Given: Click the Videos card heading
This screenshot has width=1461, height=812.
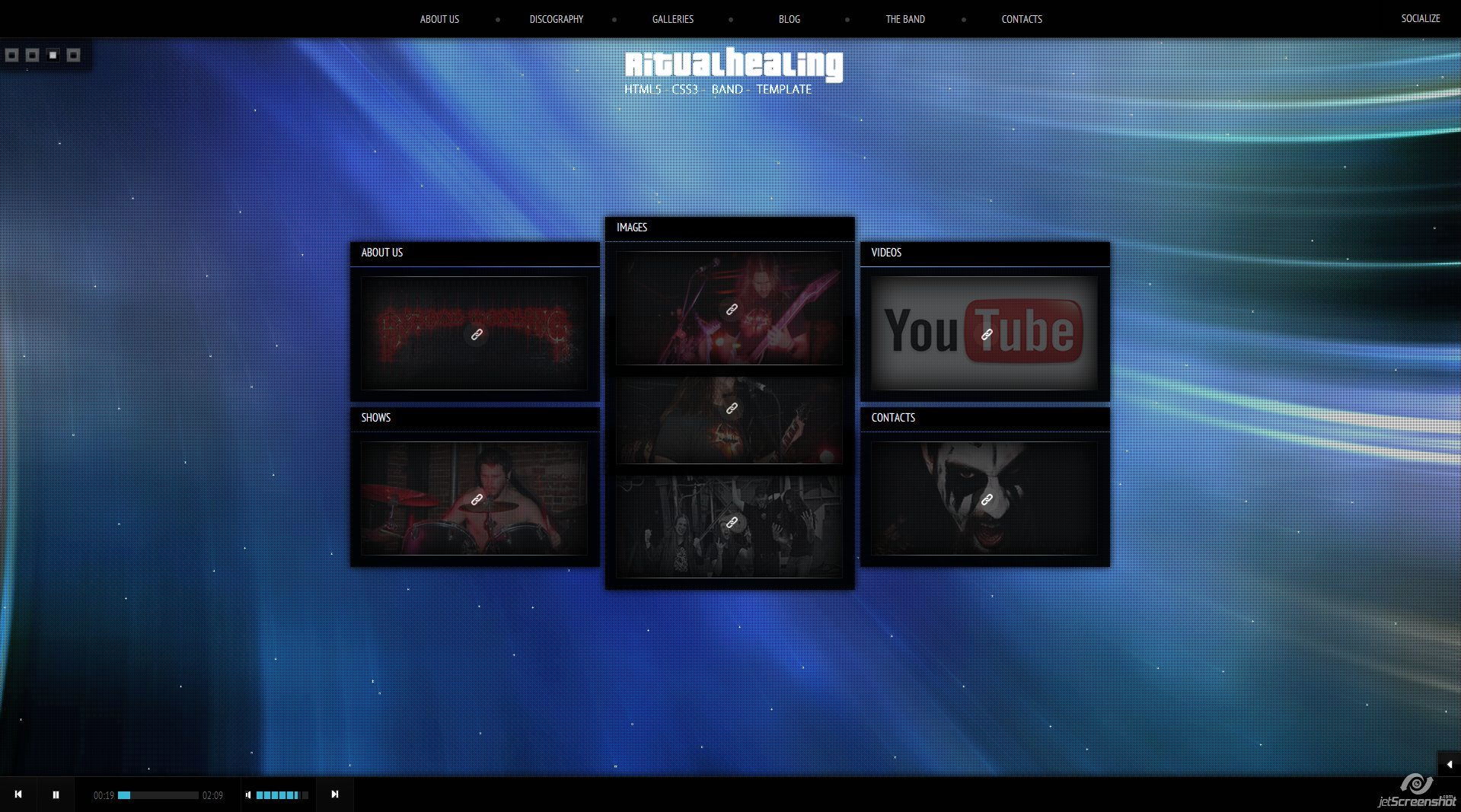Looking at the screenshot, I should 886,253.
